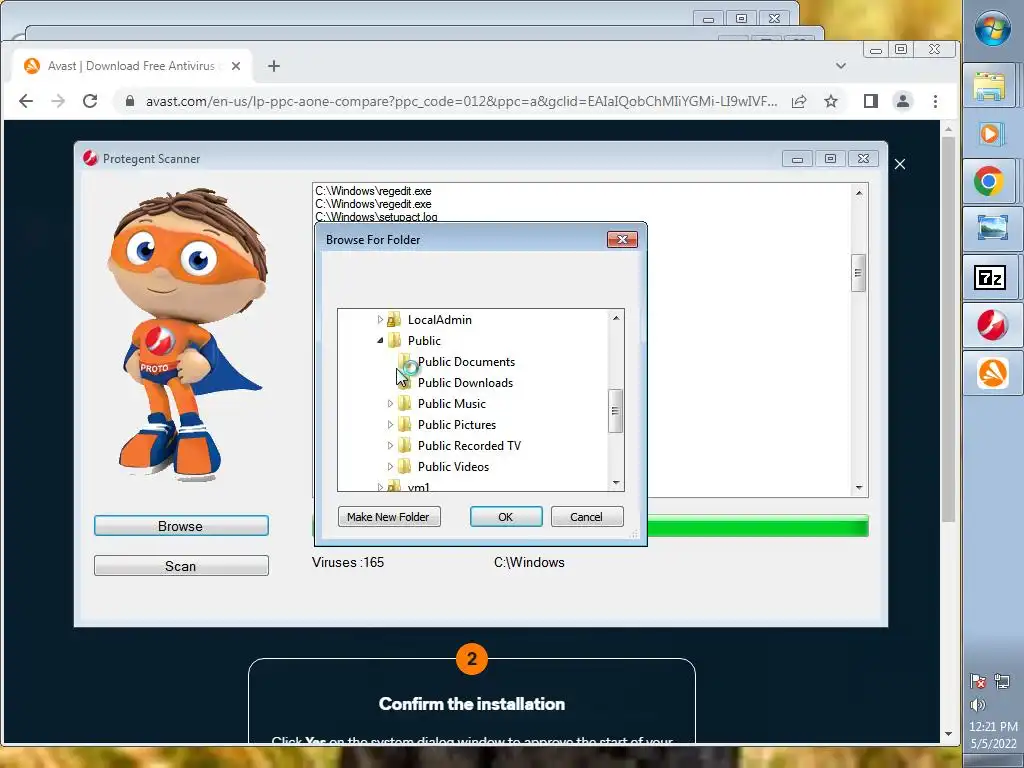Expand the vm1 folder node

[380, 487]
